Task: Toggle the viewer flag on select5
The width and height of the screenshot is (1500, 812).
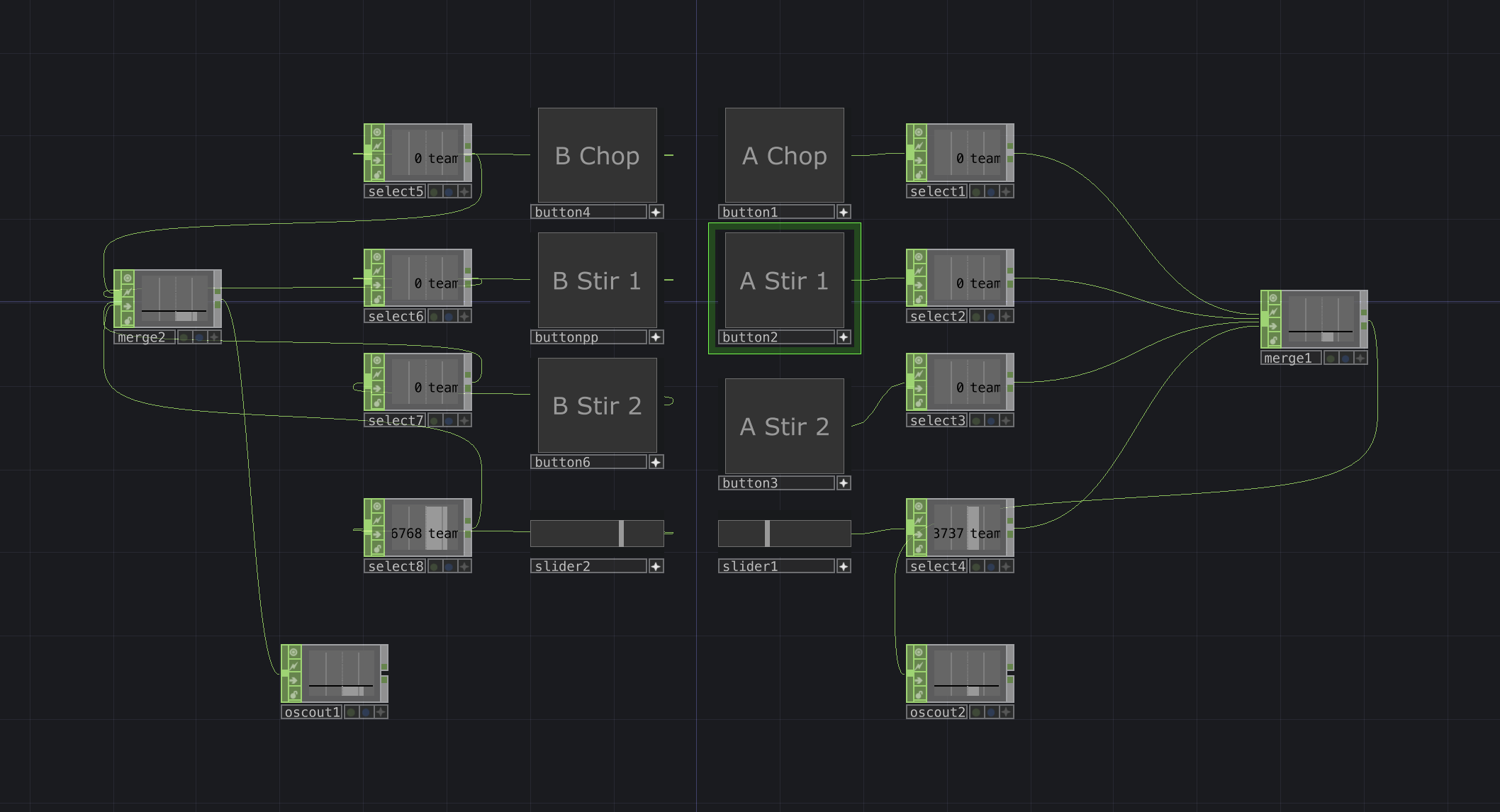Action: 377,132
